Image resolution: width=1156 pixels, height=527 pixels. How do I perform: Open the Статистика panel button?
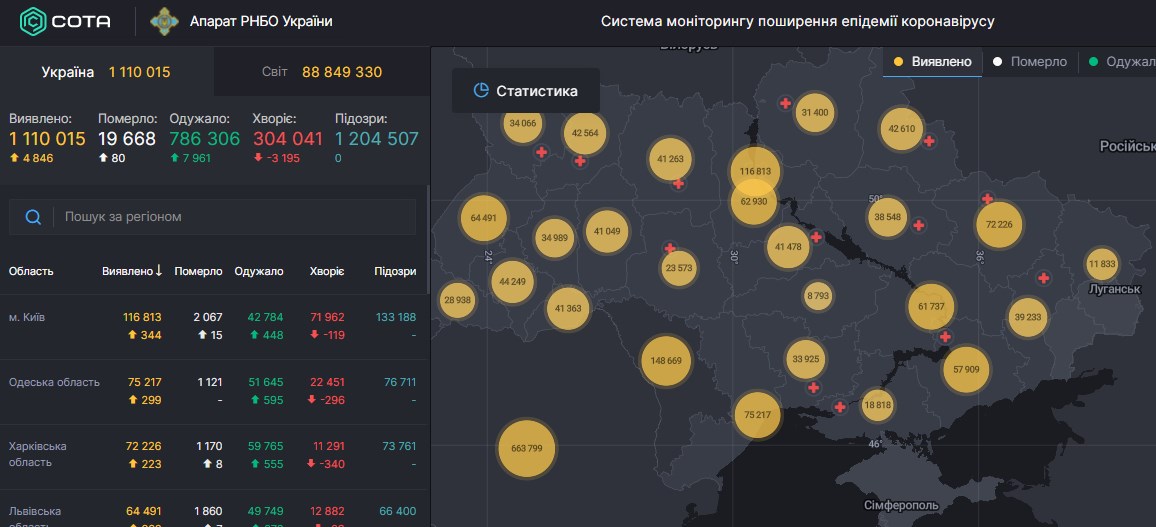(526, 91)
